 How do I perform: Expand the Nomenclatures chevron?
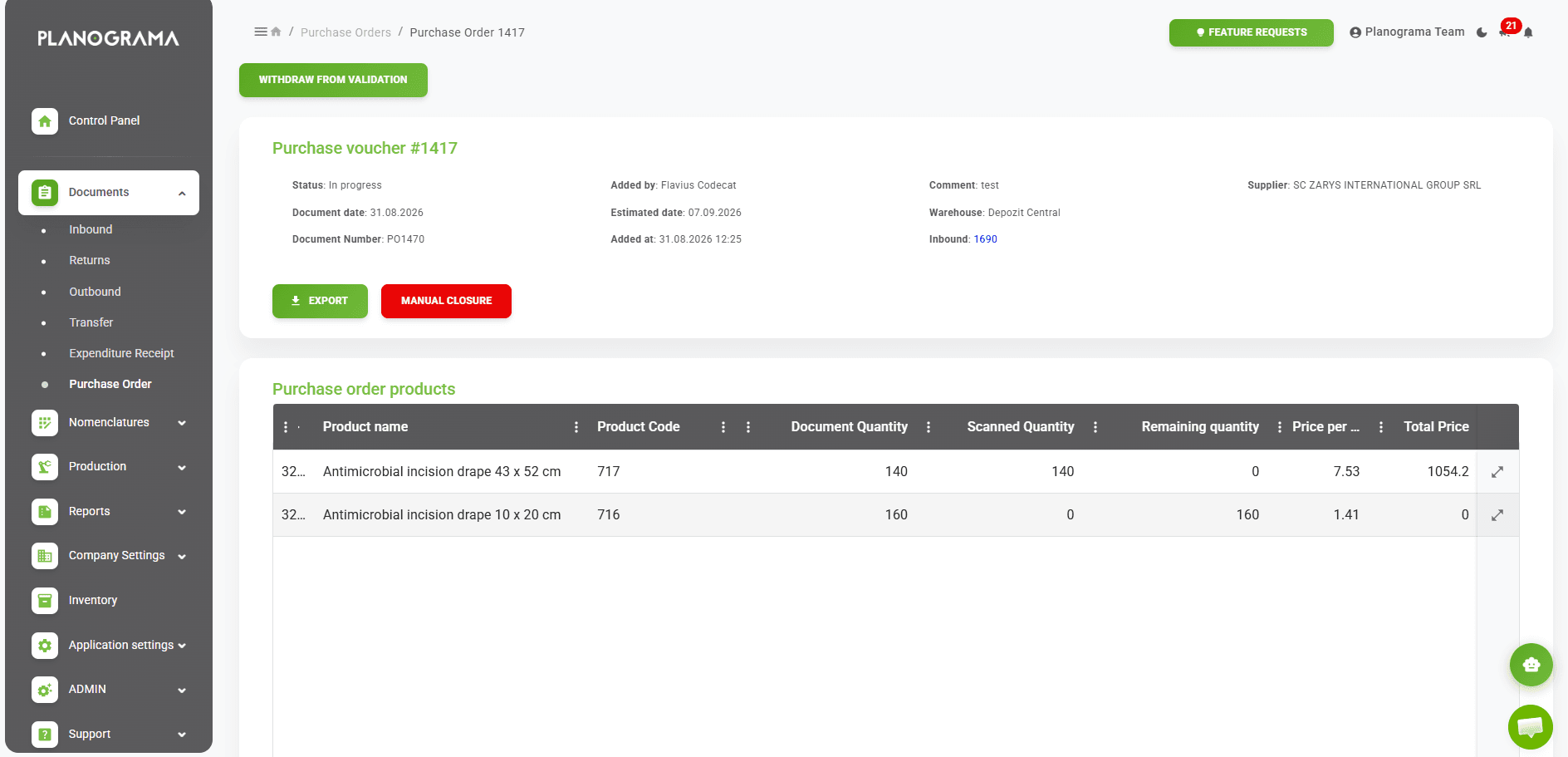182,423
